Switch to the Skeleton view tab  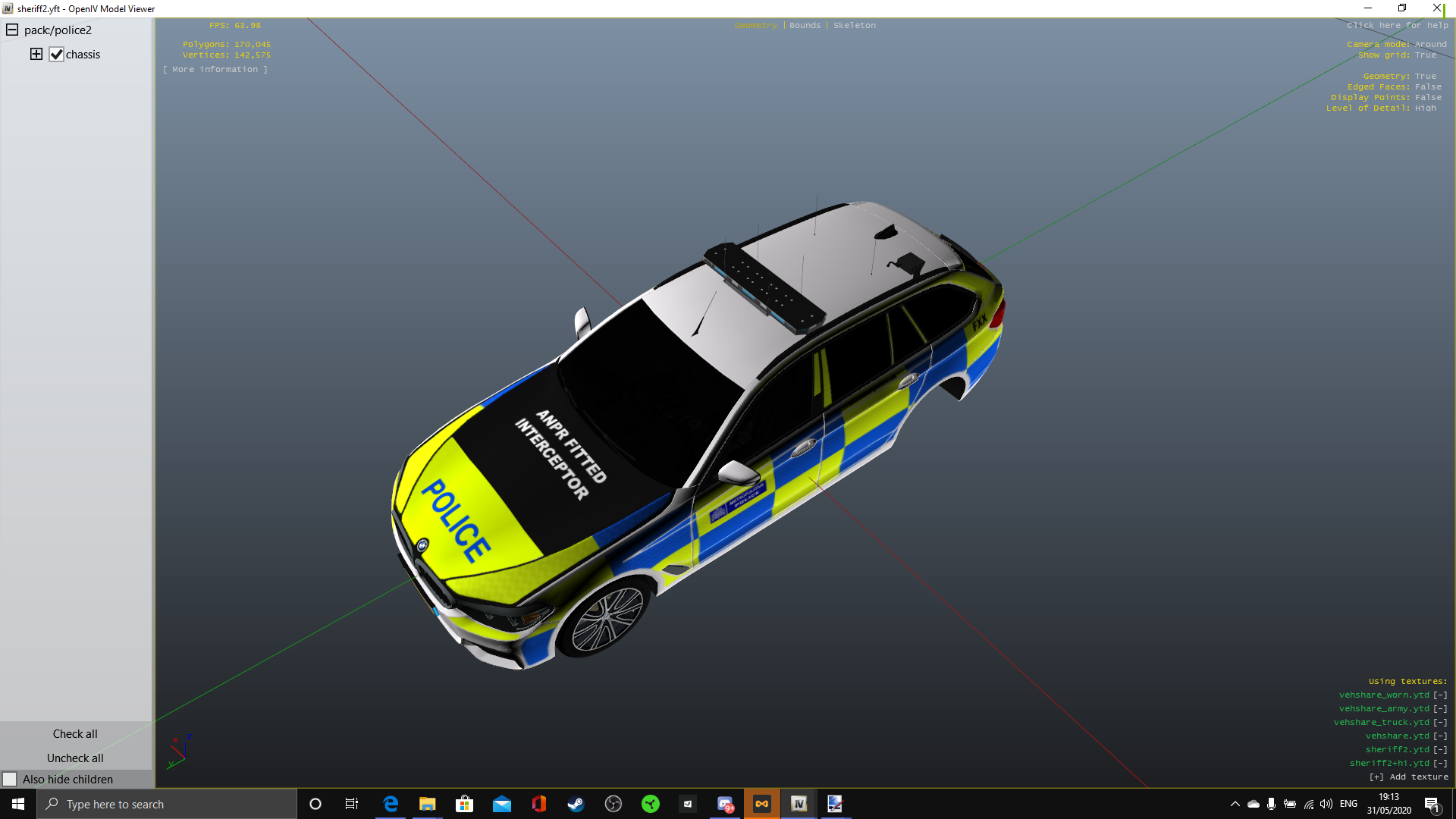[854, 25]
